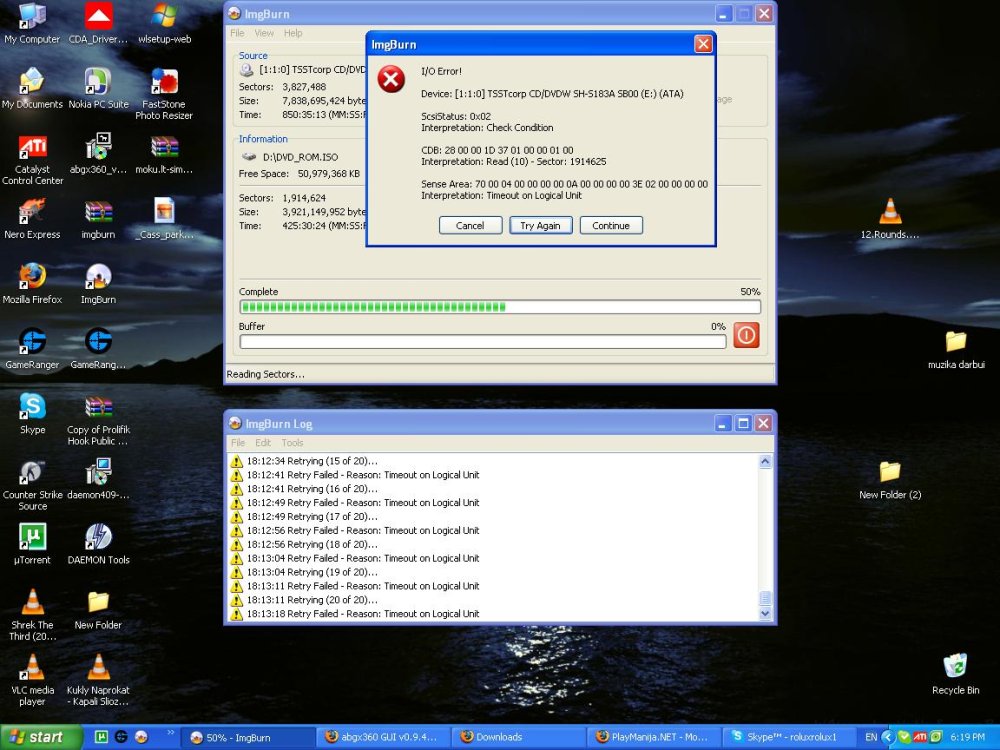
Task: Minimize the ImgBurn Log window
Action: tap(723, 423)
